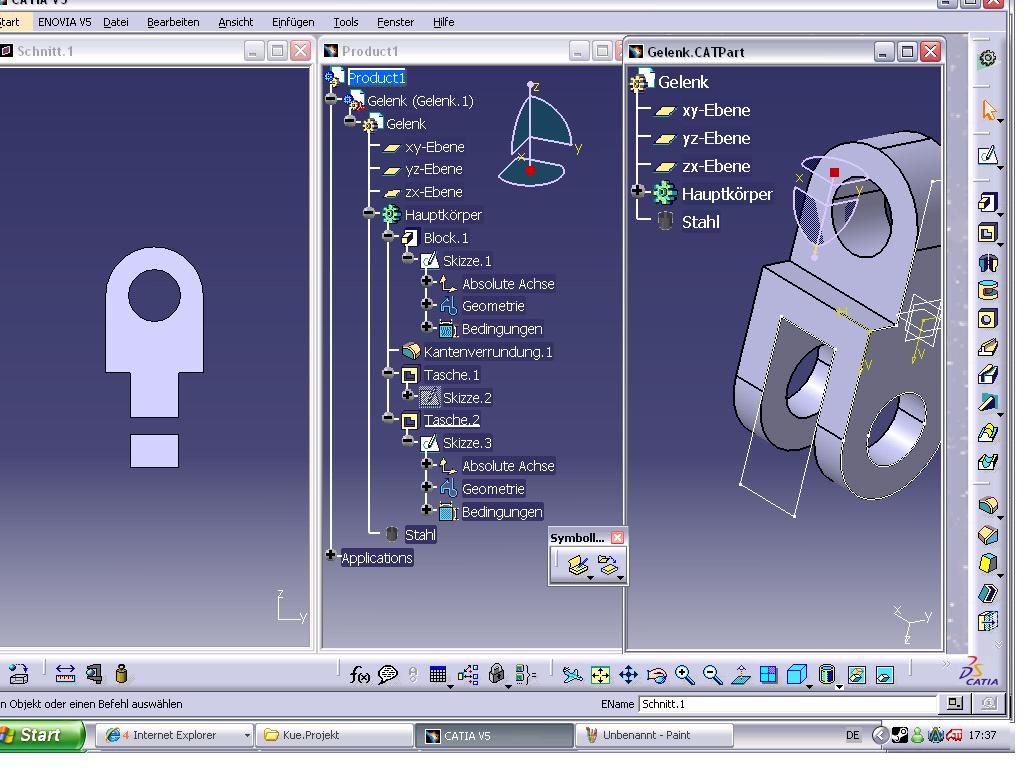Open the Hilfe menu
The width and height of the screenshot is (1024, 768).
pos(443,22)
